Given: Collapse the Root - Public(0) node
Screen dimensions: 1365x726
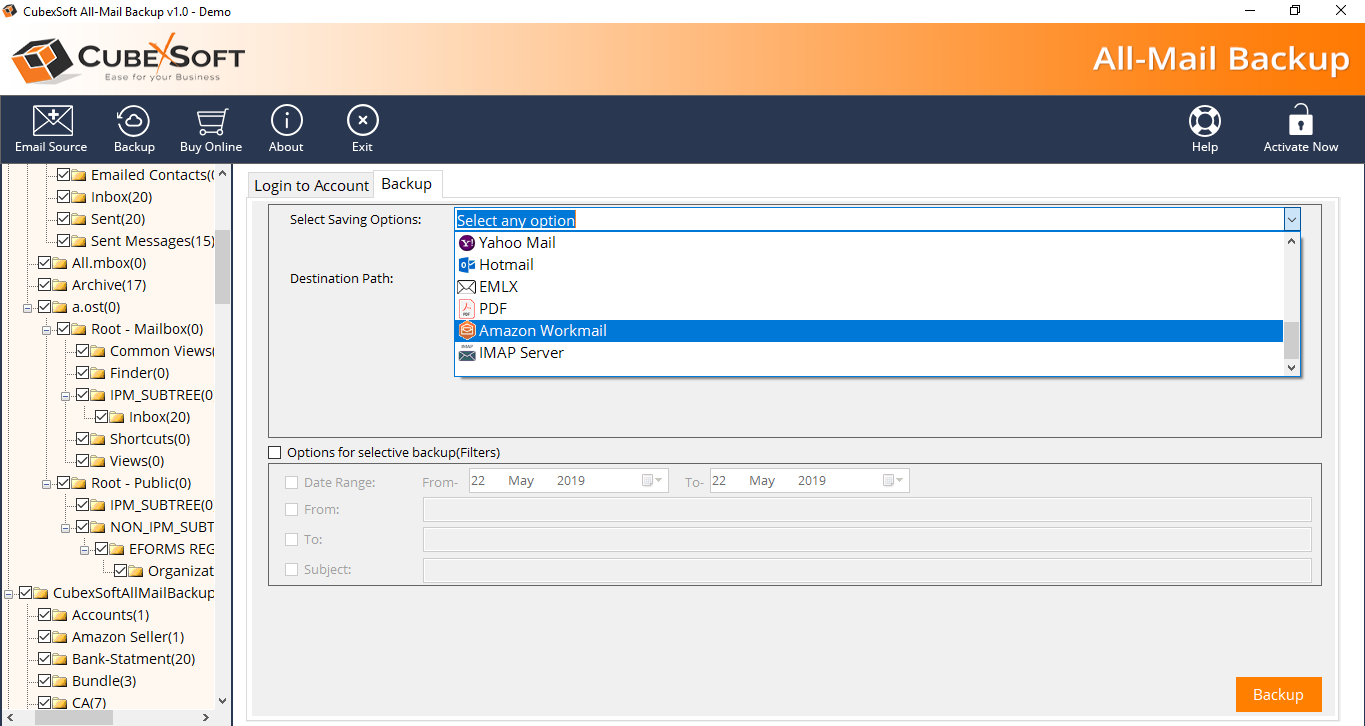Looking at the screenshot, I should [47, 483].
